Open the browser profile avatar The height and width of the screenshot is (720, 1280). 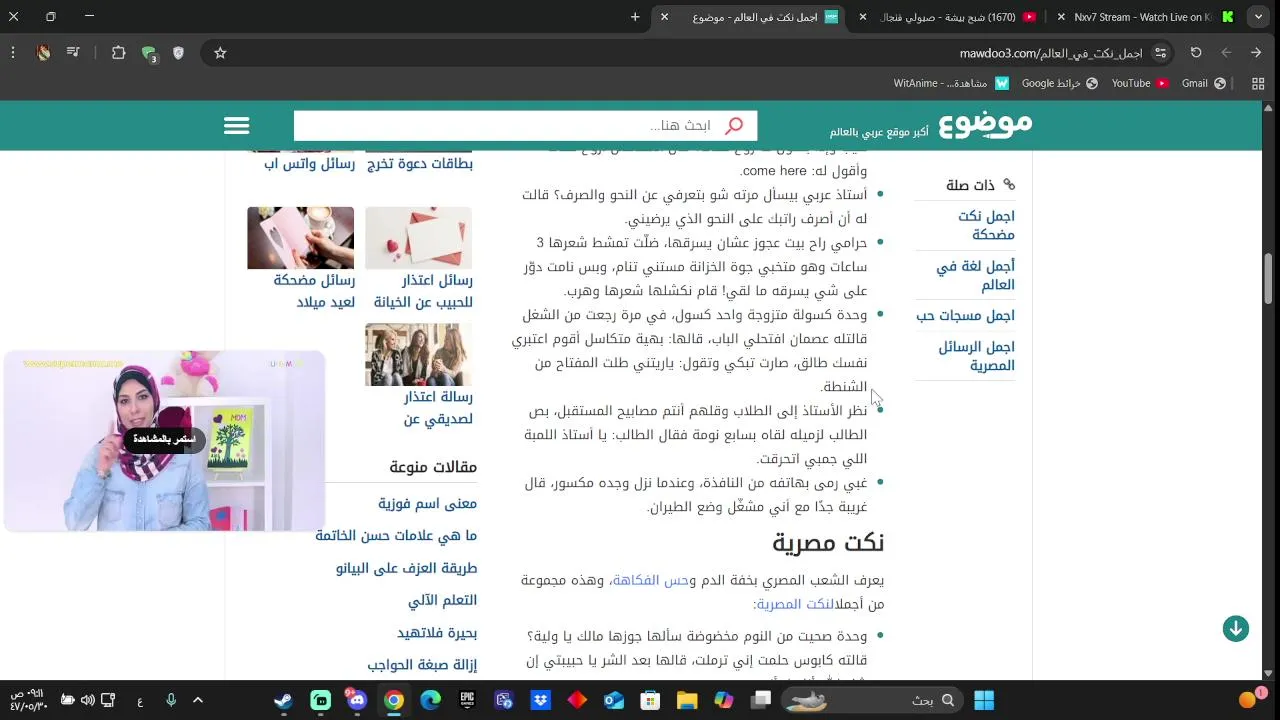[x=43, y=53]
